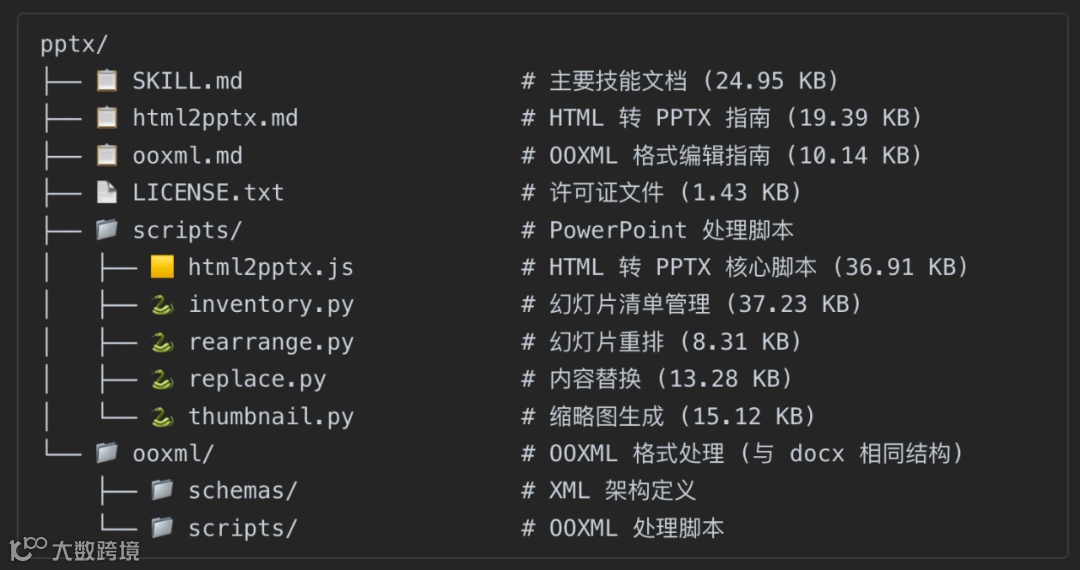Click the clipboard icon next to html2pptx.md
Viewport: 1080px width, 570px height.
coord(107,118)
